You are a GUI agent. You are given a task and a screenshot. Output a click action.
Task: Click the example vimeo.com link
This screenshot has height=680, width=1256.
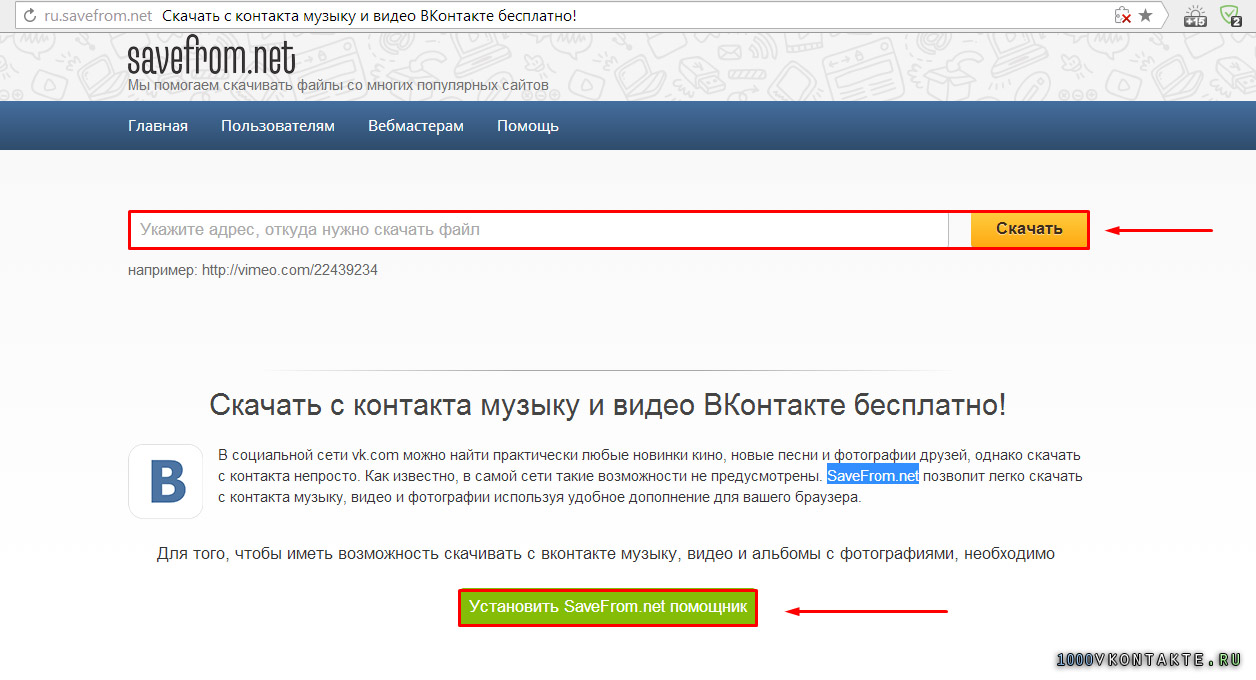coord(290,270)
